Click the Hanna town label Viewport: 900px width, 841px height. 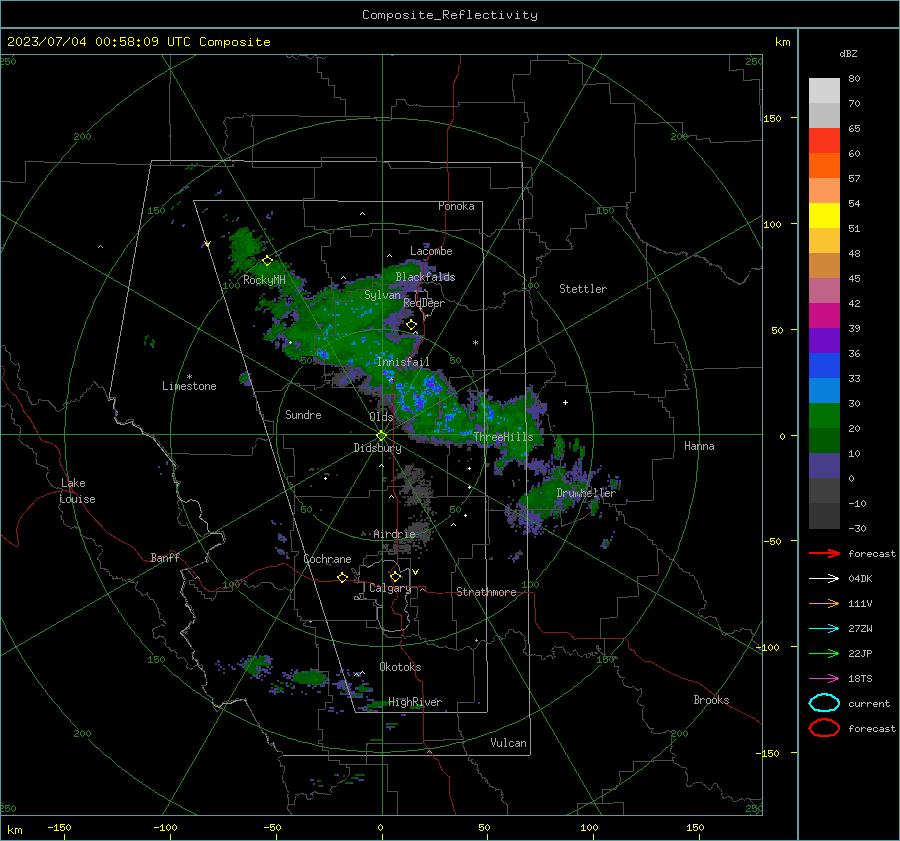699,446
